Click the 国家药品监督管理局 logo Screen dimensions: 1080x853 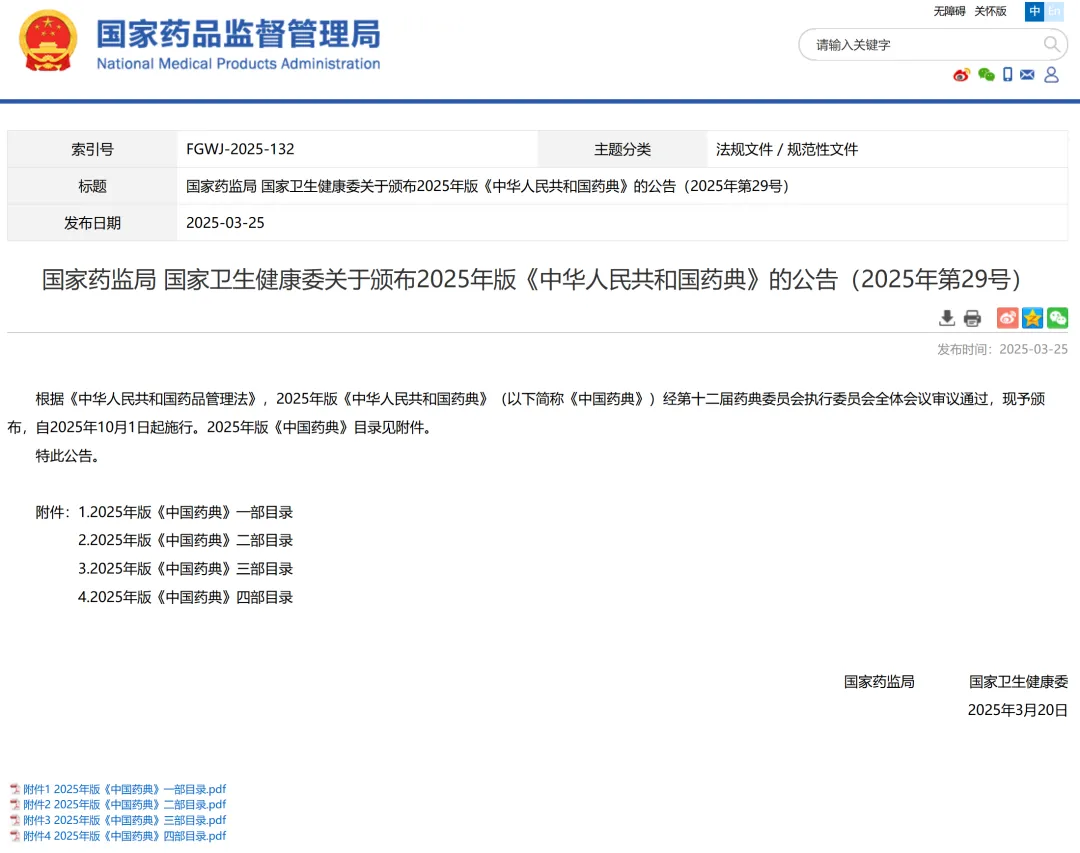tap(200, 42)
